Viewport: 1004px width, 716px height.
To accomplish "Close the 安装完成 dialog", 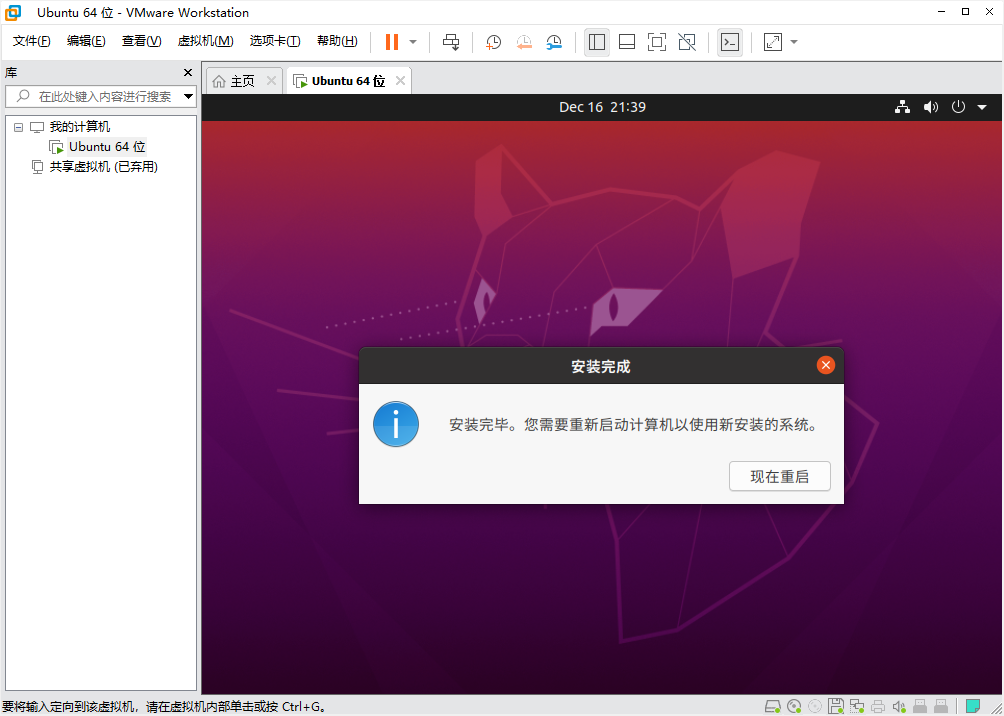I will 825,366.
